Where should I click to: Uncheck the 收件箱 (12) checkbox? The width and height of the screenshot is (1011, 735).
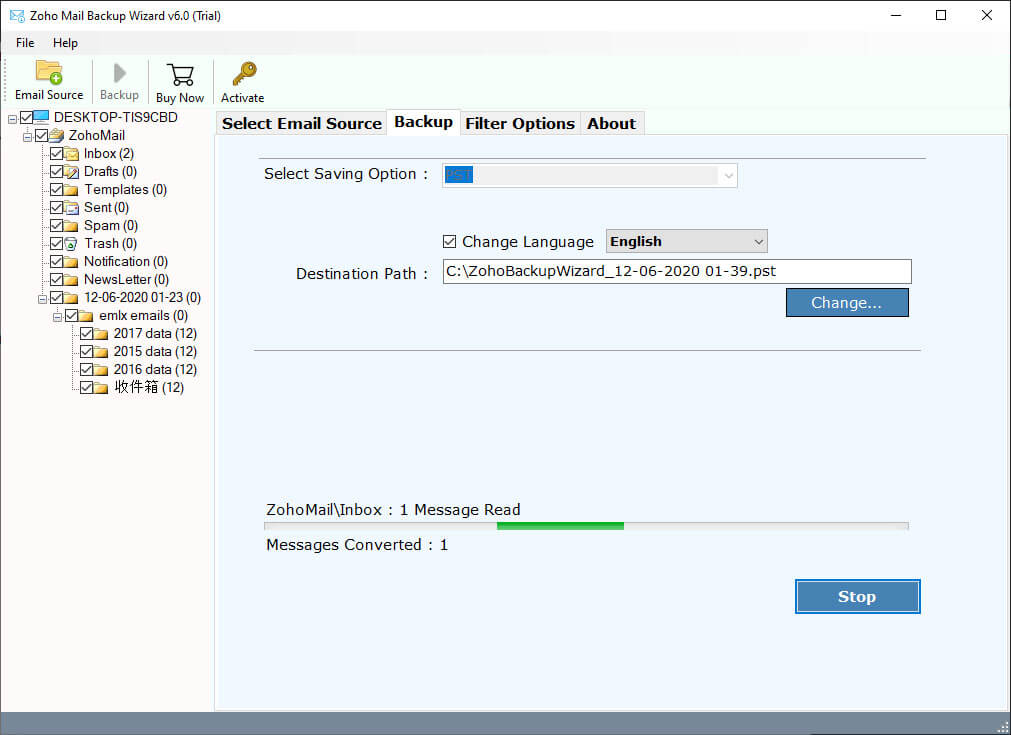point(86,387)
